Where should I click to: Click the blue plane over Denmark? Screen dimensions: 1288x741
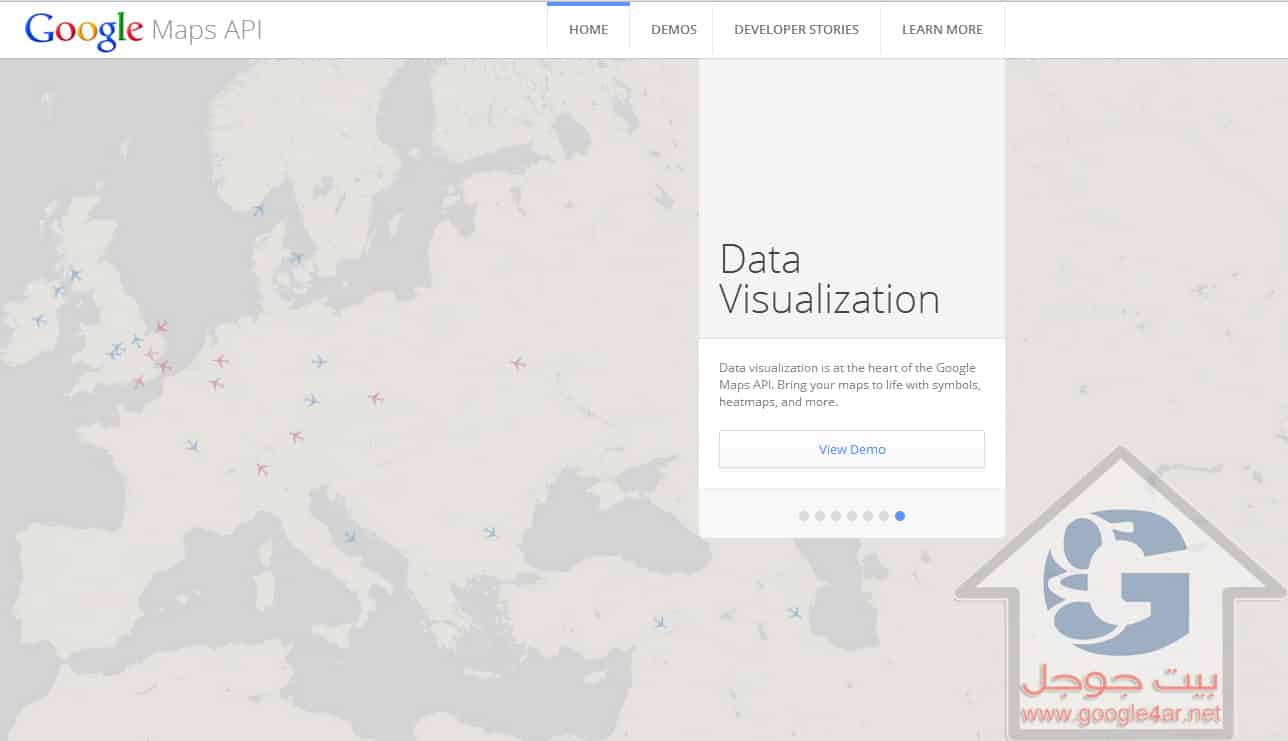point(297,258)
